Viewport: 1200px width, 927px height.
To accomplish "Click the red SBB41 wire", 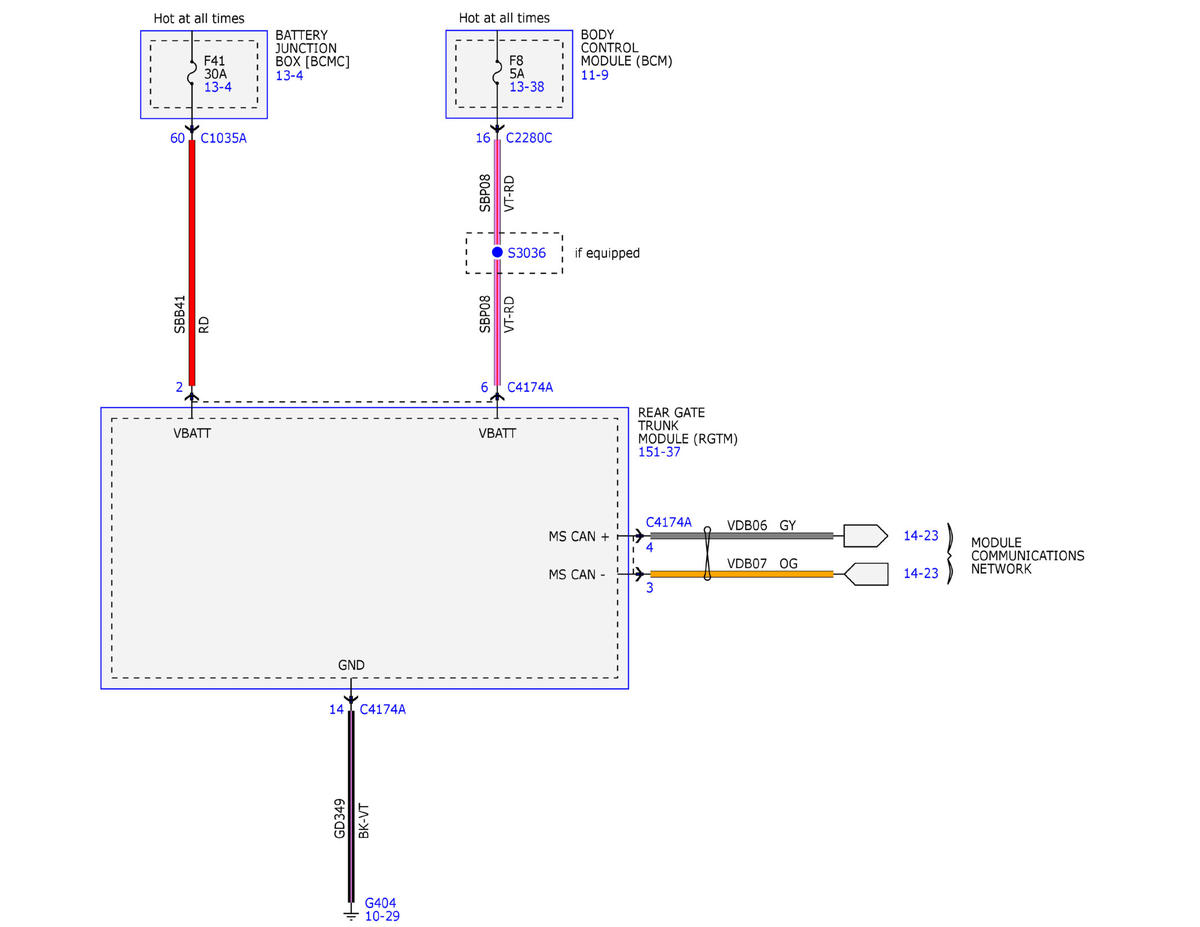I will (x=192, y=262).
